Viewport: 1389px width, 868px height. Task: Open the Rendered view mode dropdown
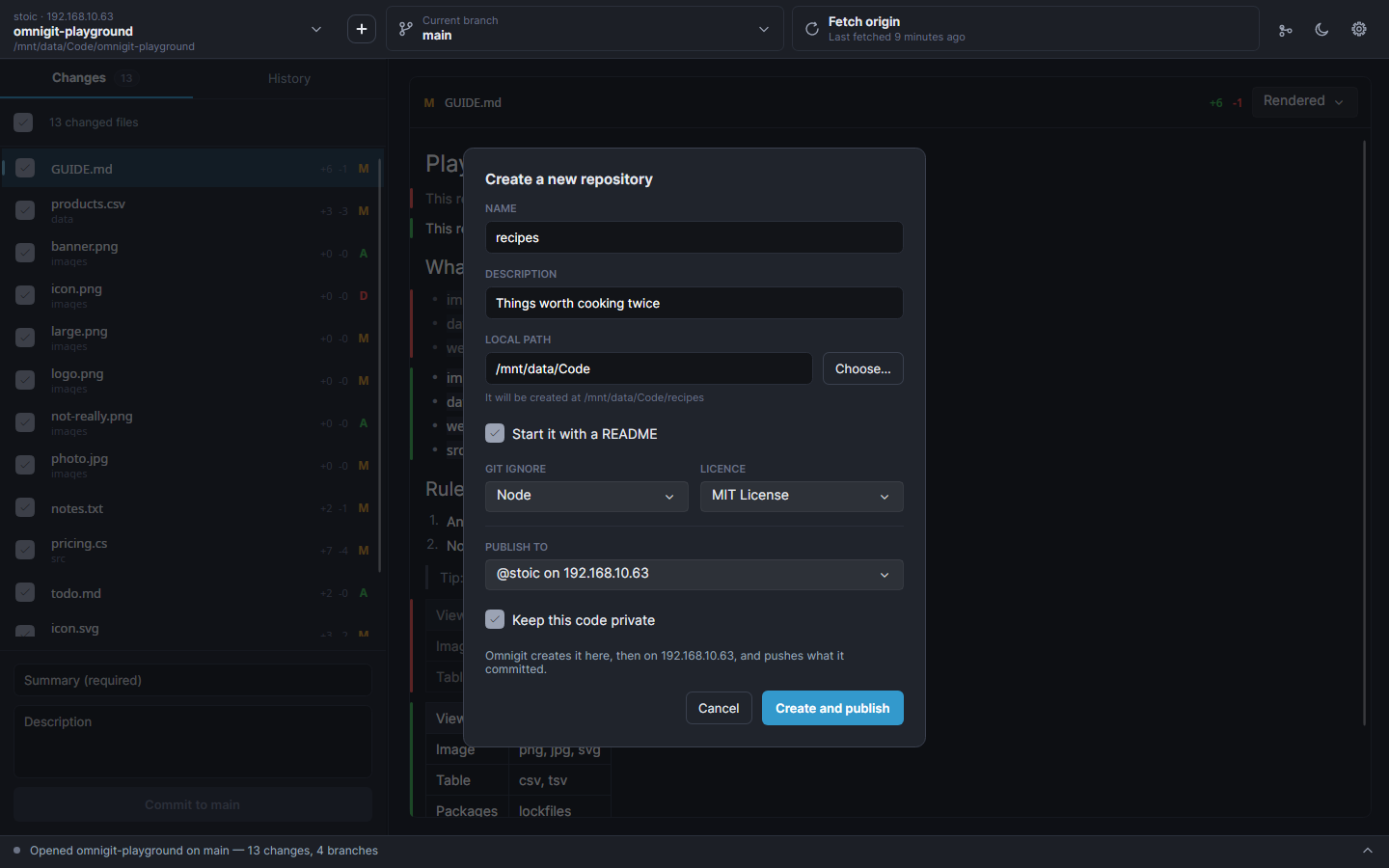tap(1304, 101)
